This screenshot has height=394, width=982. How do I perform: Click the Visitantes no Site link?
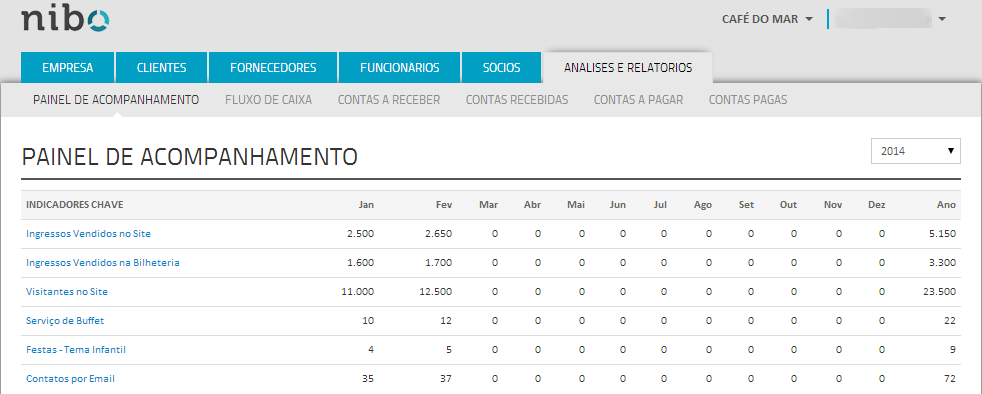pos(67,291)
